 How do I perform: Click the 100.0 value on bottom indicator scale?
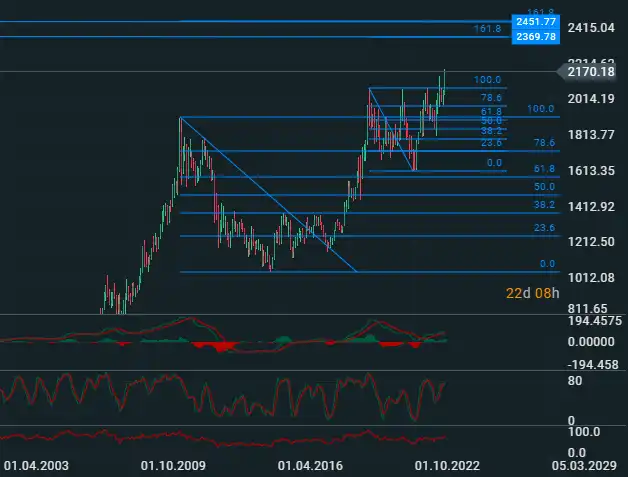point(583,431)
